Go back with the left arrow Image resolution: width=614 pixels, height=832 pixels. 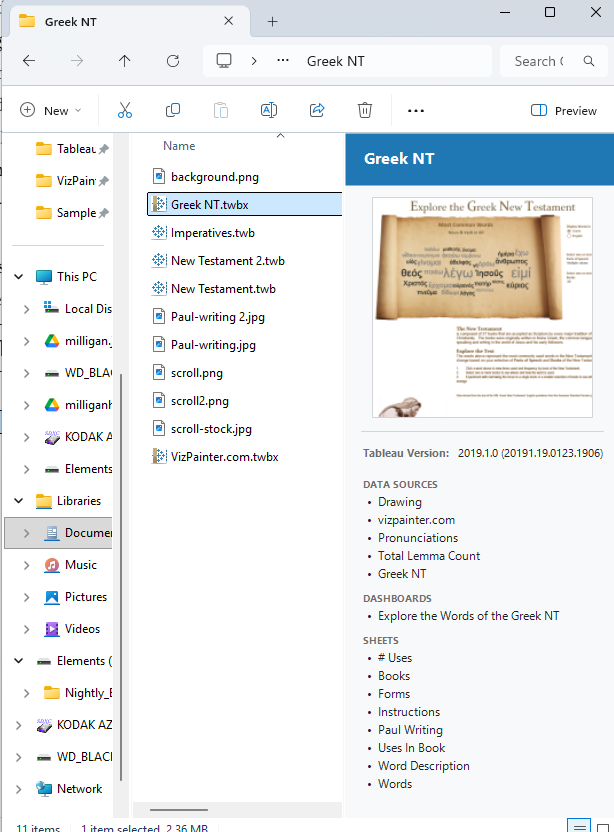pyautogui.click(x=29, y=61)
